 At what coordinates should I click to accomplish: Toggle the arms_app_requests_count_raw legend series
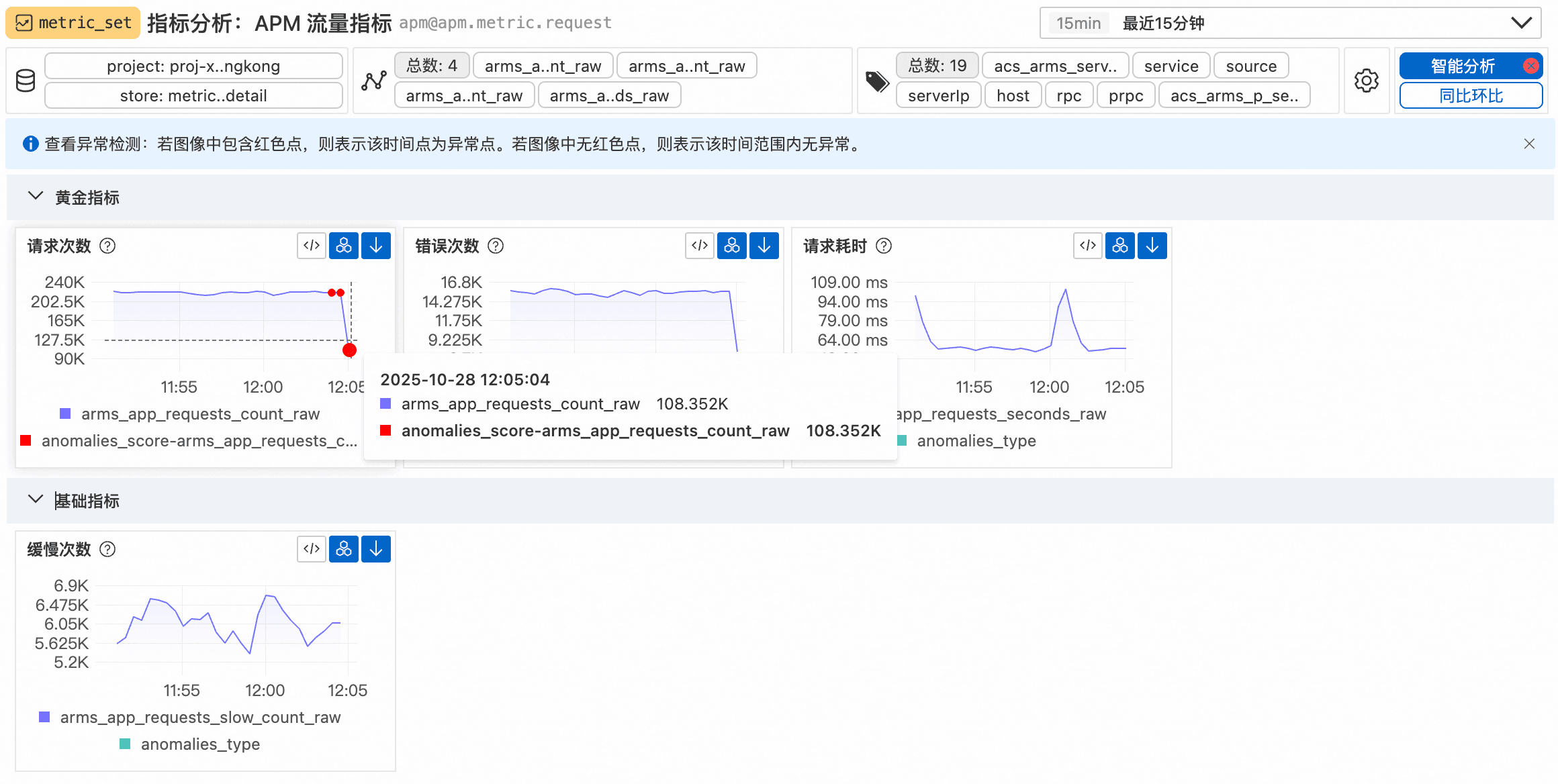tap(199, 414)
